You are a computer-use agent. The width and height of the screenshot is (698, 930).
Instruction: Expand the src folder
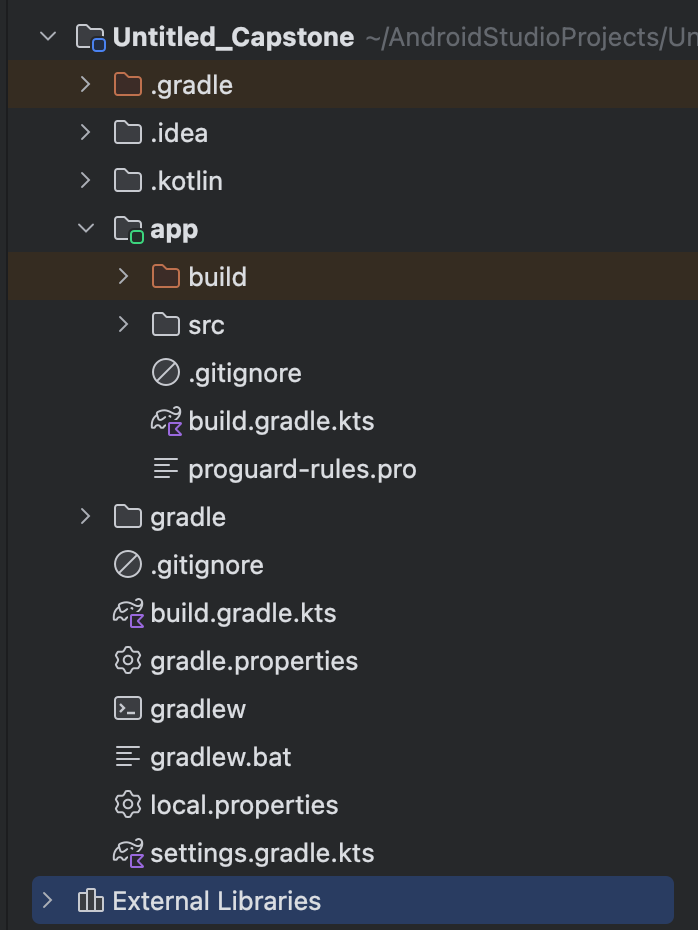coord(122,324)
